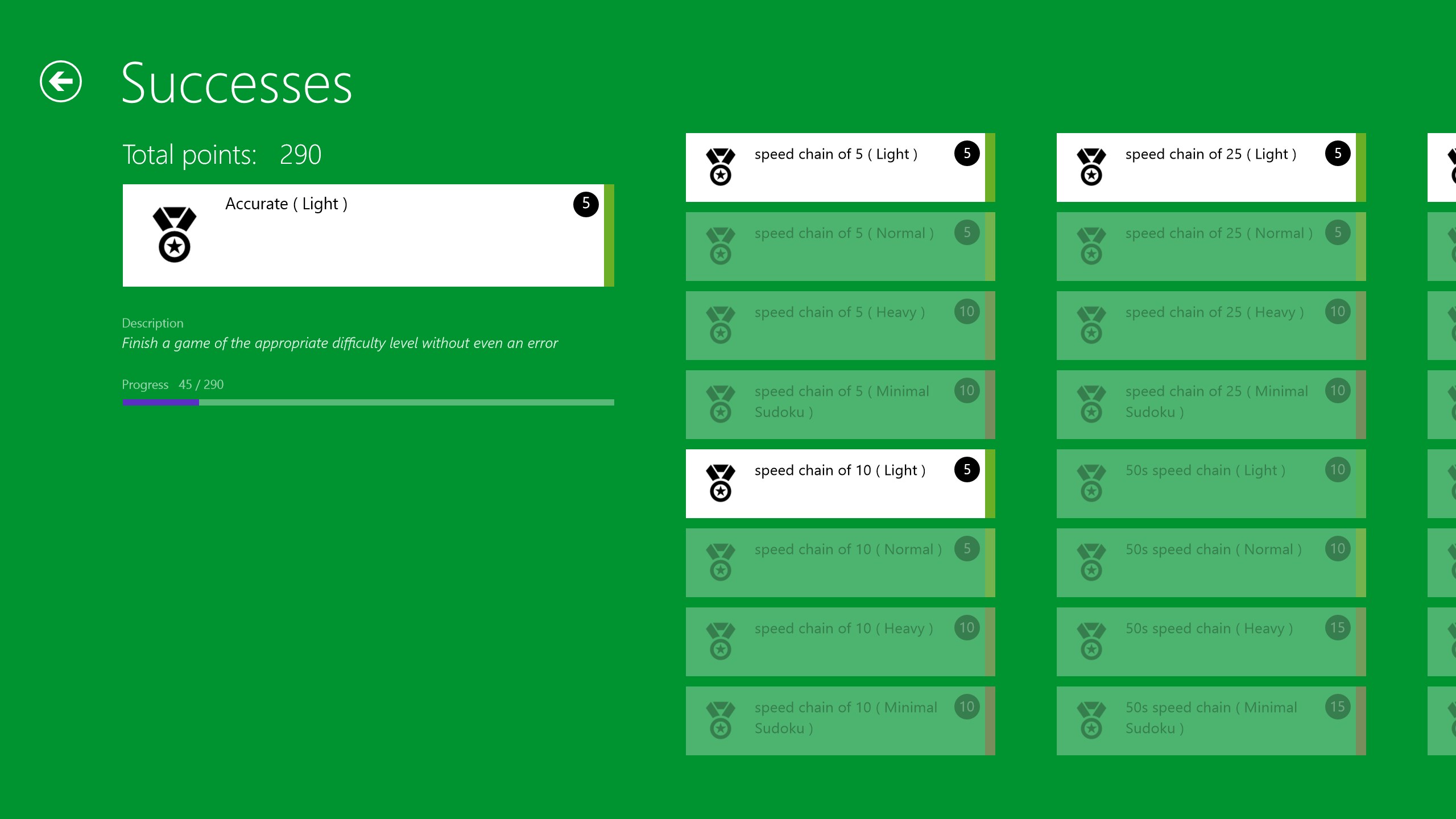Select speed chain of 10 (Minimal Sudoku) tile
This screenshot has width=1456, height=819.
click(x=836, y=721)
